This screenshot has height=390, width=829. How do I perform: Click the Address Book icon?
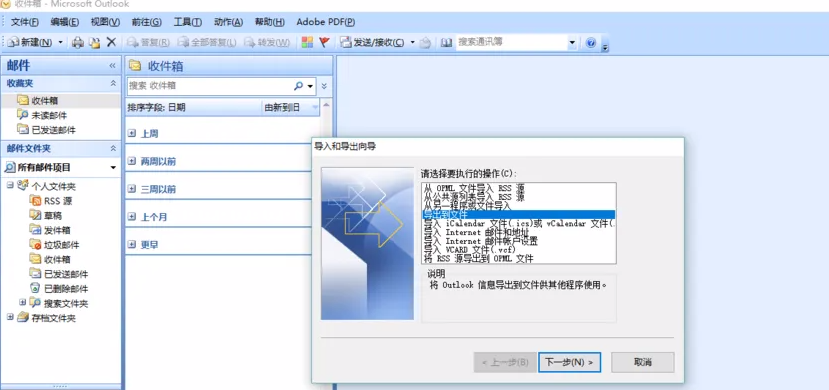[x=447, y=42]
